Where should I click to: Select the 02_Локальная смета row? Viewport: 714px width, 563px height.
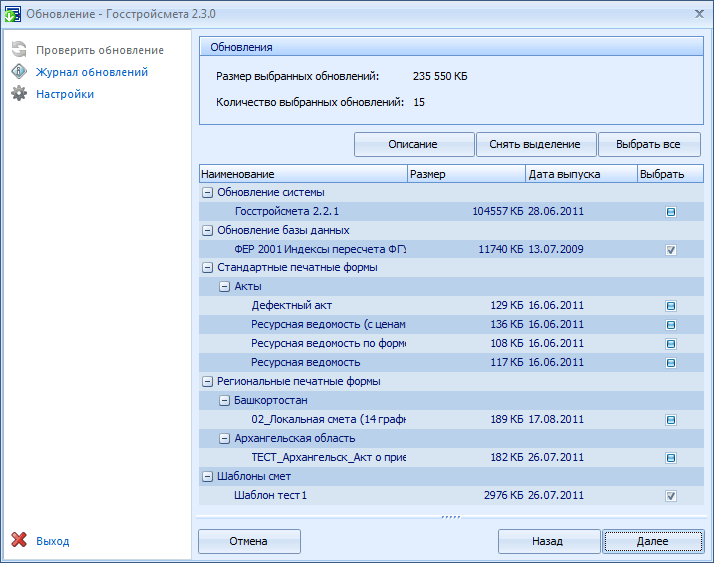pyautogui.click(x=451, y=420)
